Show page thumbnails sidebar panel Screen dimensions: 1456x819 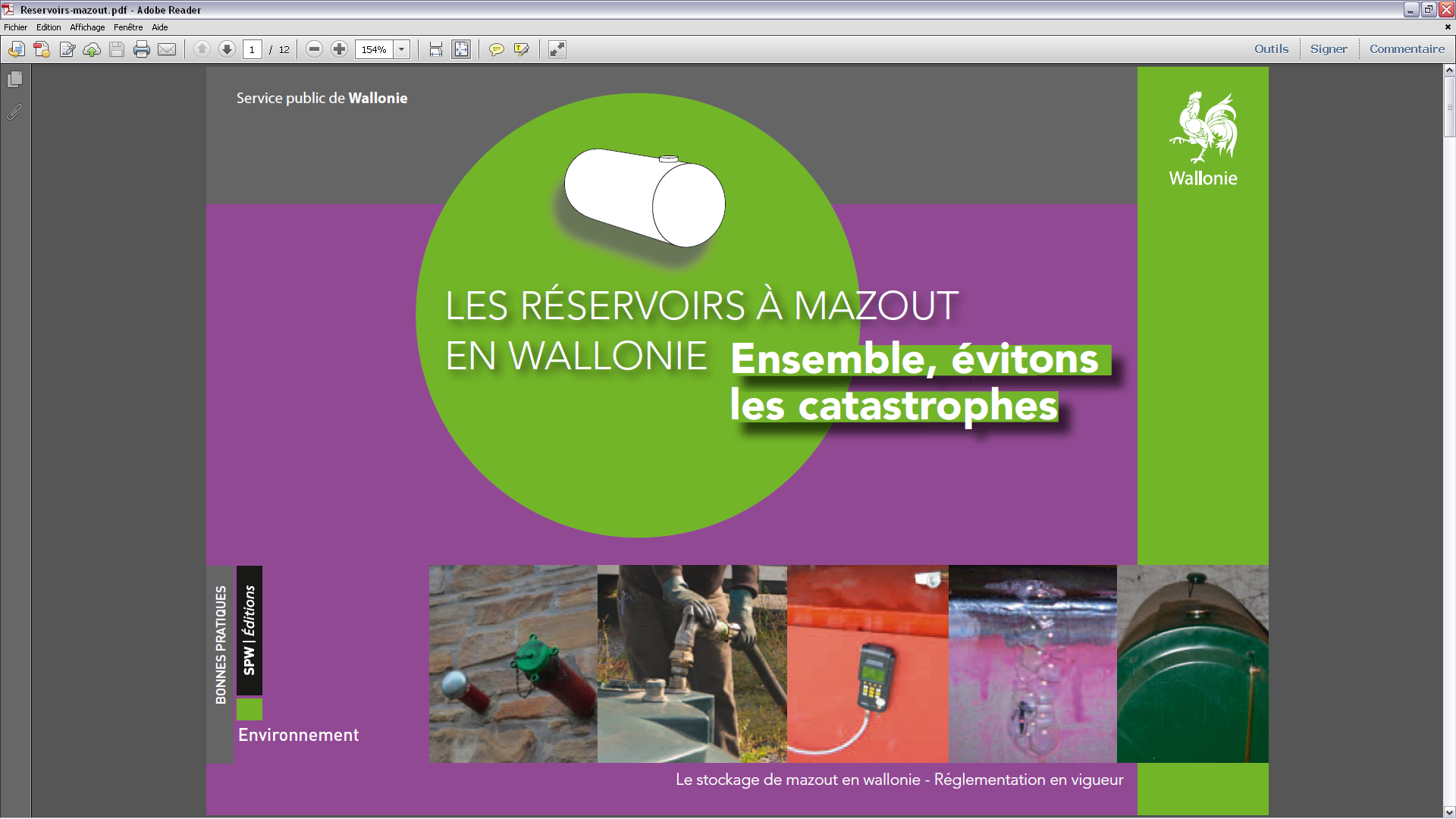(14, 79)
